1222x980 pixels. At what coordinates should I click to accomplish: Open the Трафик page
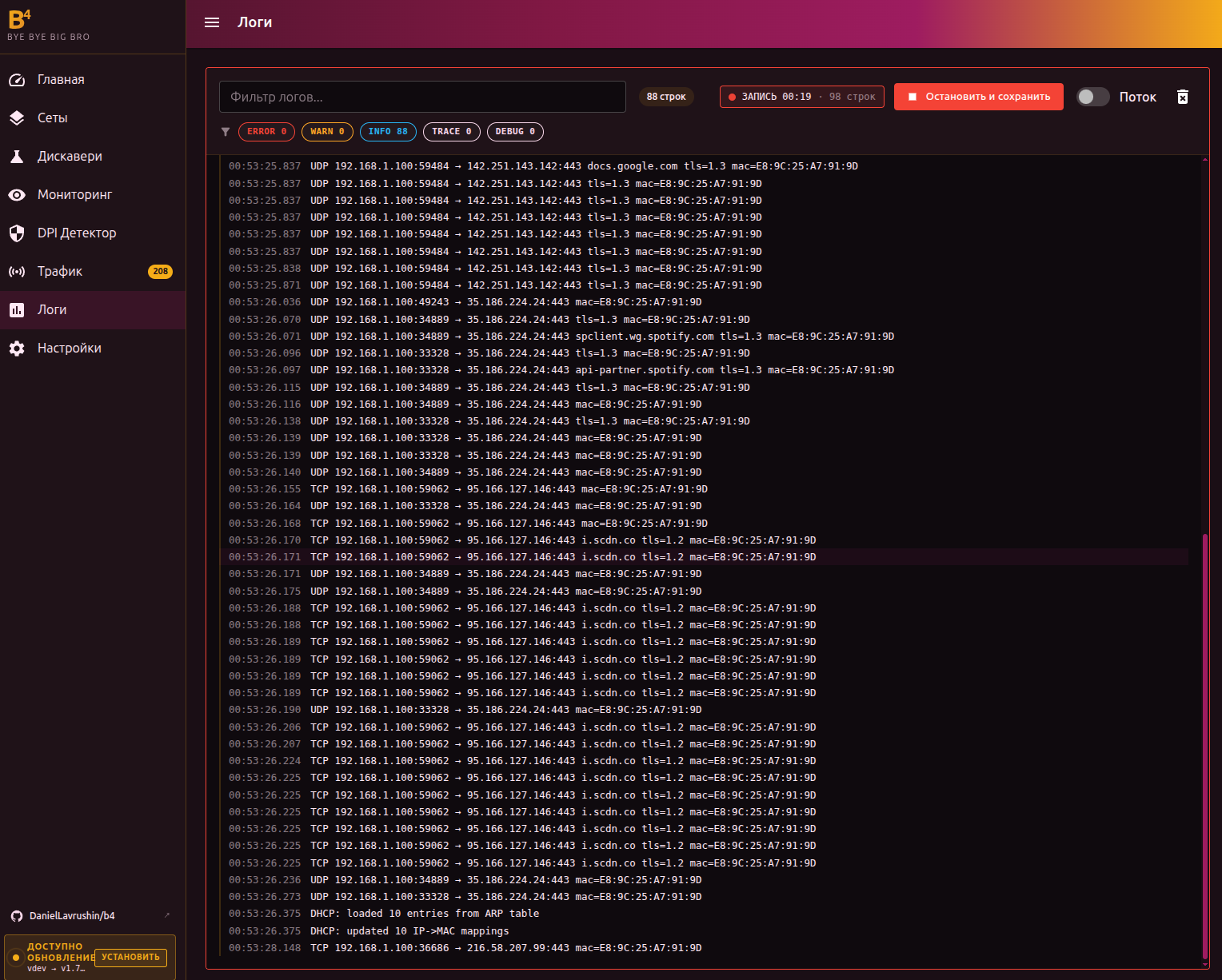click(x=93, y=272)
